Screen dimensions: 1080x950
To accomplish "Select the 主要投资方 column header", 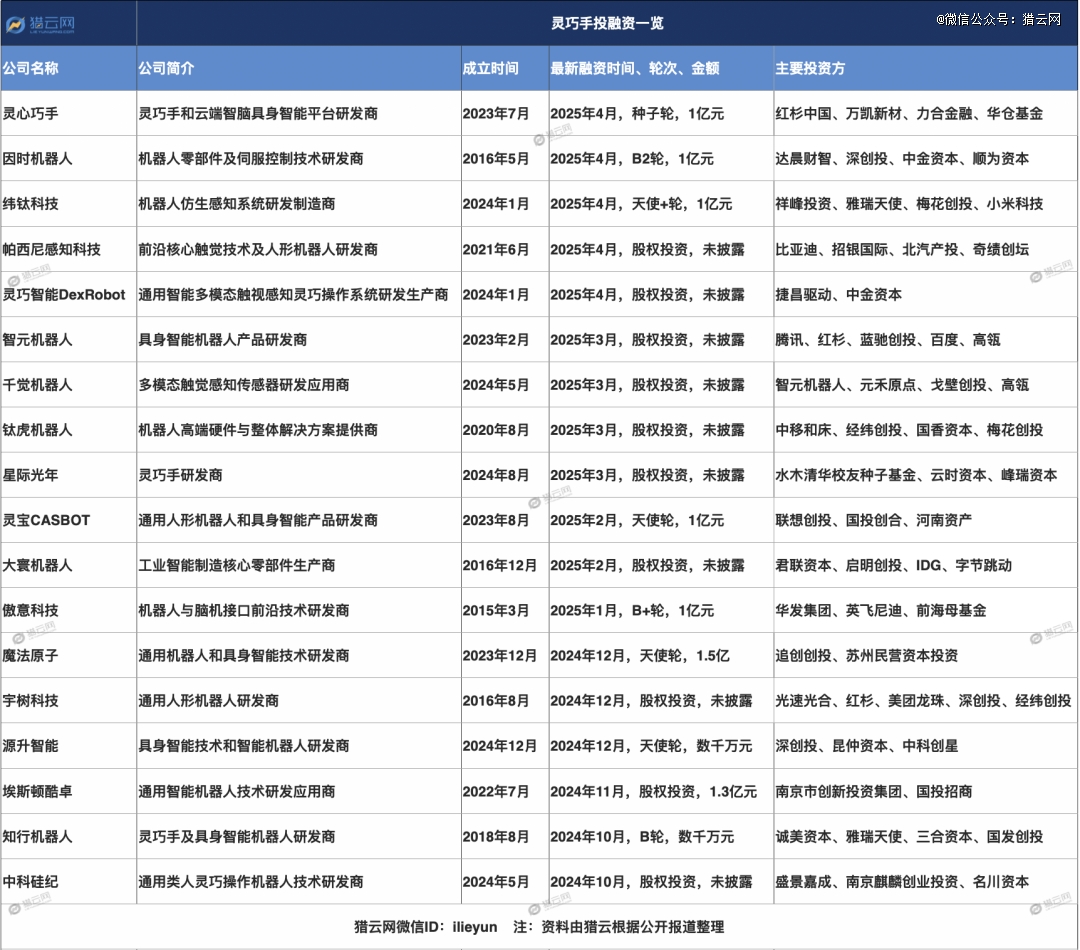I will click(x=810, y=69).
